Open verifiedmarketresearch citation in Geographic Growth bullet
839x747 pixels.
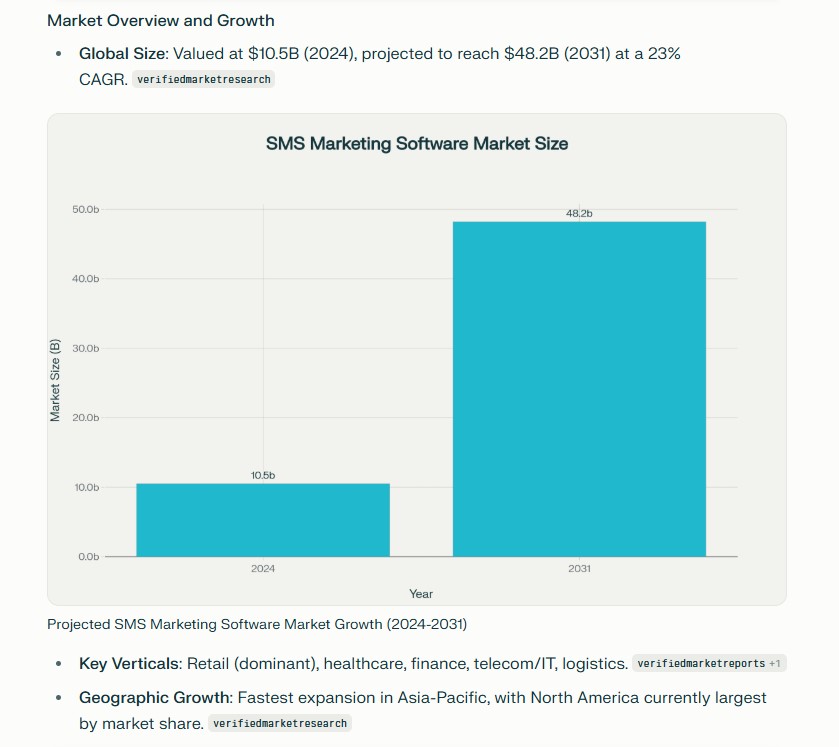(280, 723)
